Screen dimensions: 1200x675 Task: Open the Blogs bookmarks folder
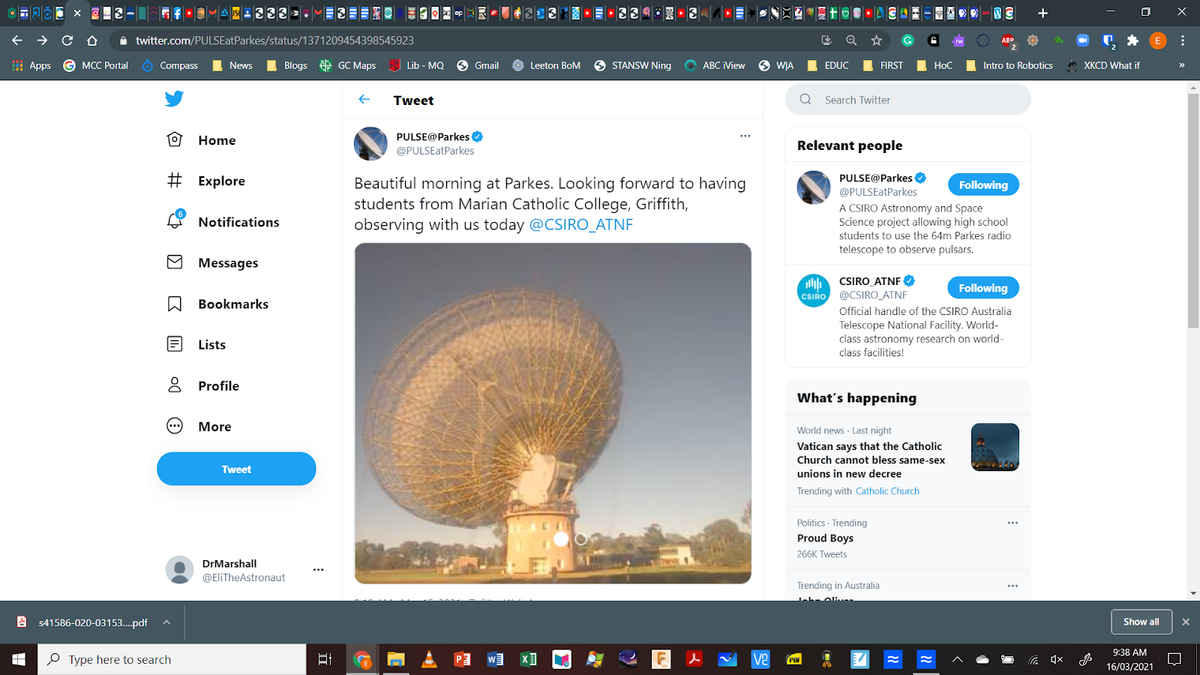tap(287, 65)
